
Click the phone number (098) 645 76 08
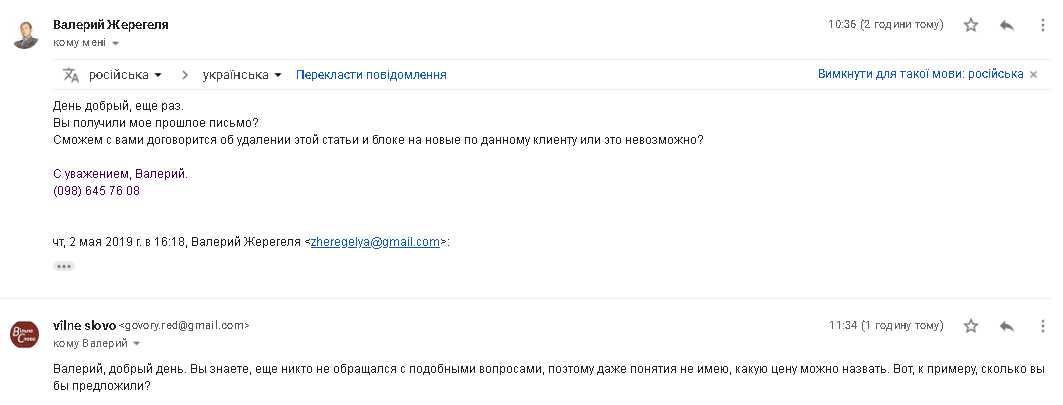coord(96,191)
